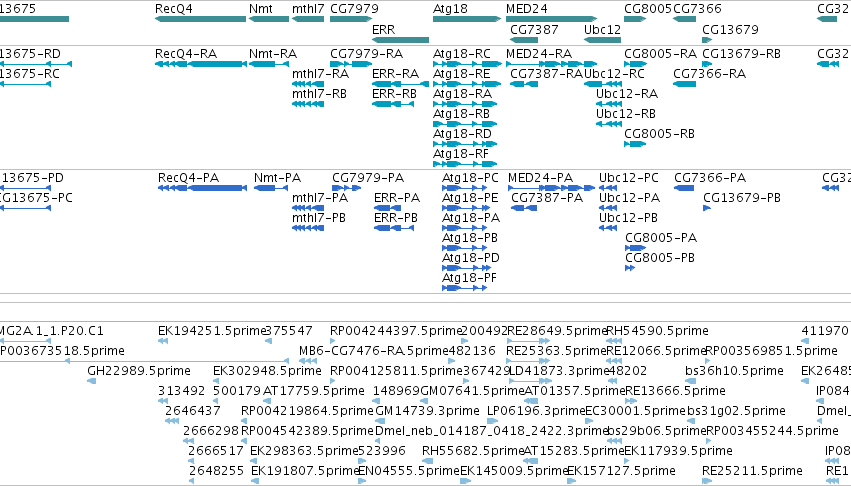This screenshot has height=486, width=851.
Task: Click the RH55682.5prime EST label
Action: (x=473, y=451)
